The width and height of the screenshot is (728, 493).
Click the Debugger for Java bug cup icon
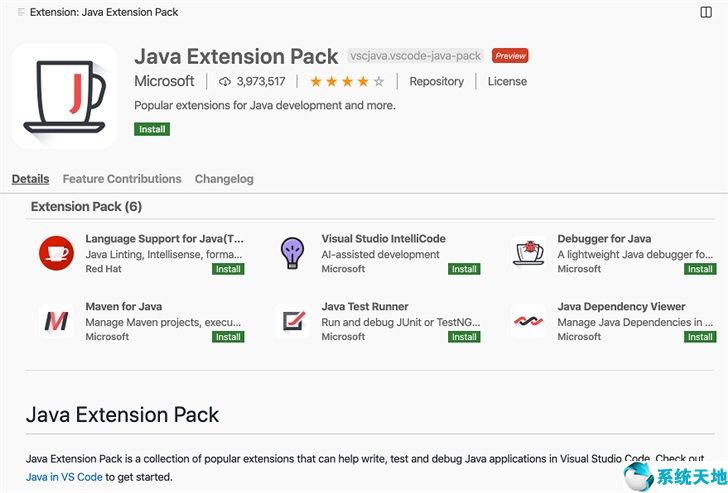pyautogui.click(x=528, y=253)
